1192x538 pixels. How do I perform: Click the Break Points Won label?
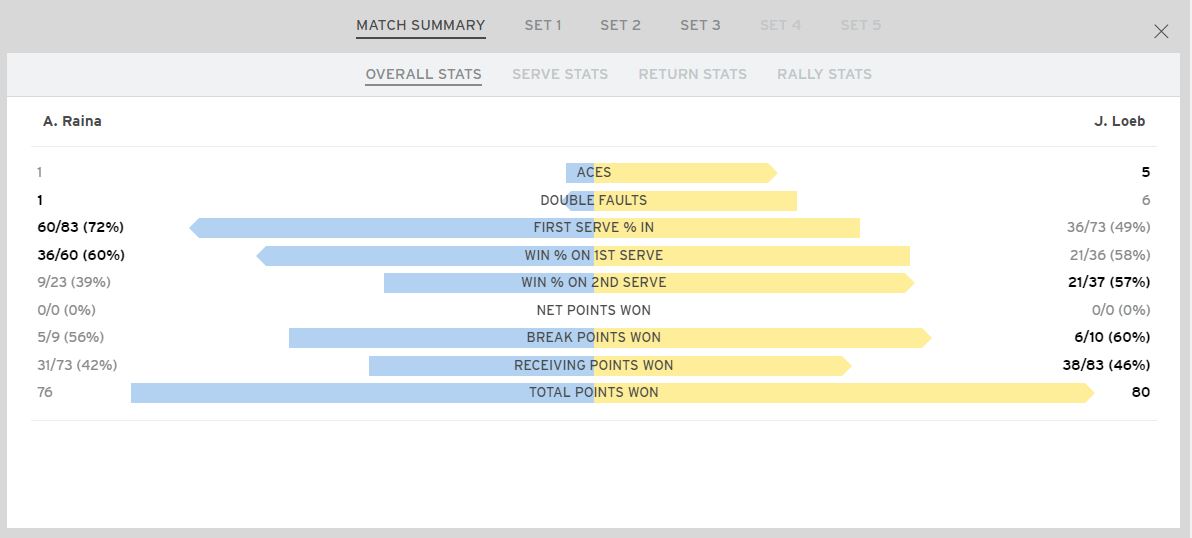(594, 337)
